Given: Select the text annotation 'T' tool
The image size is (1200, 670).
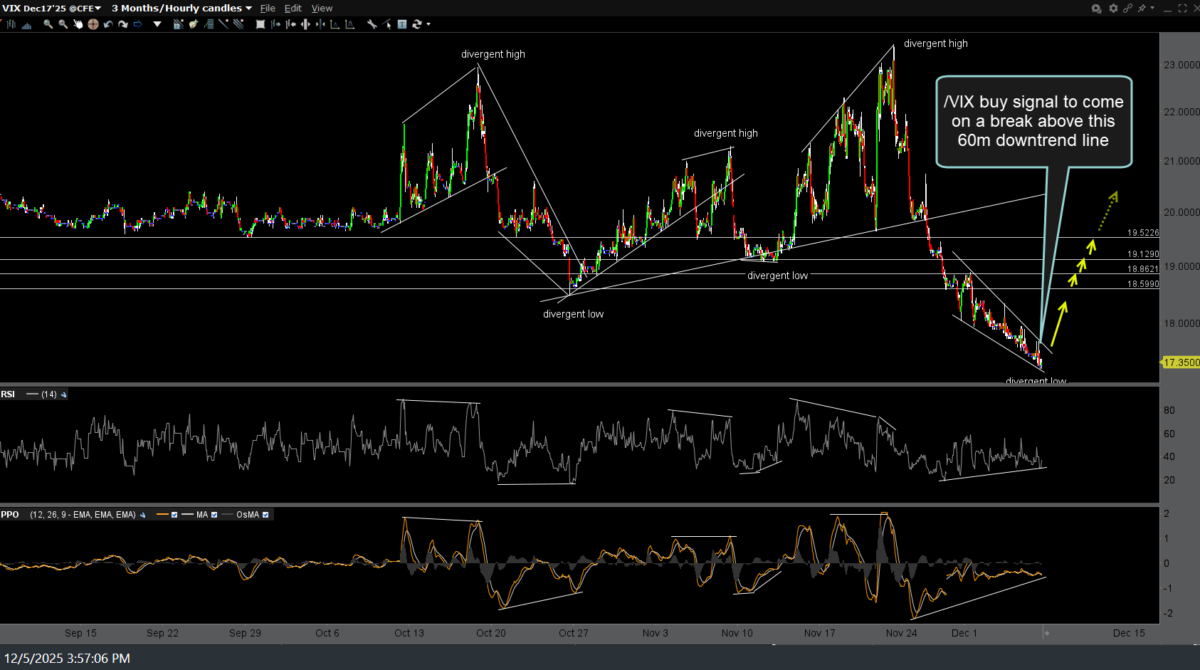Looking at the screenshot, I should [x=401, y=24].
